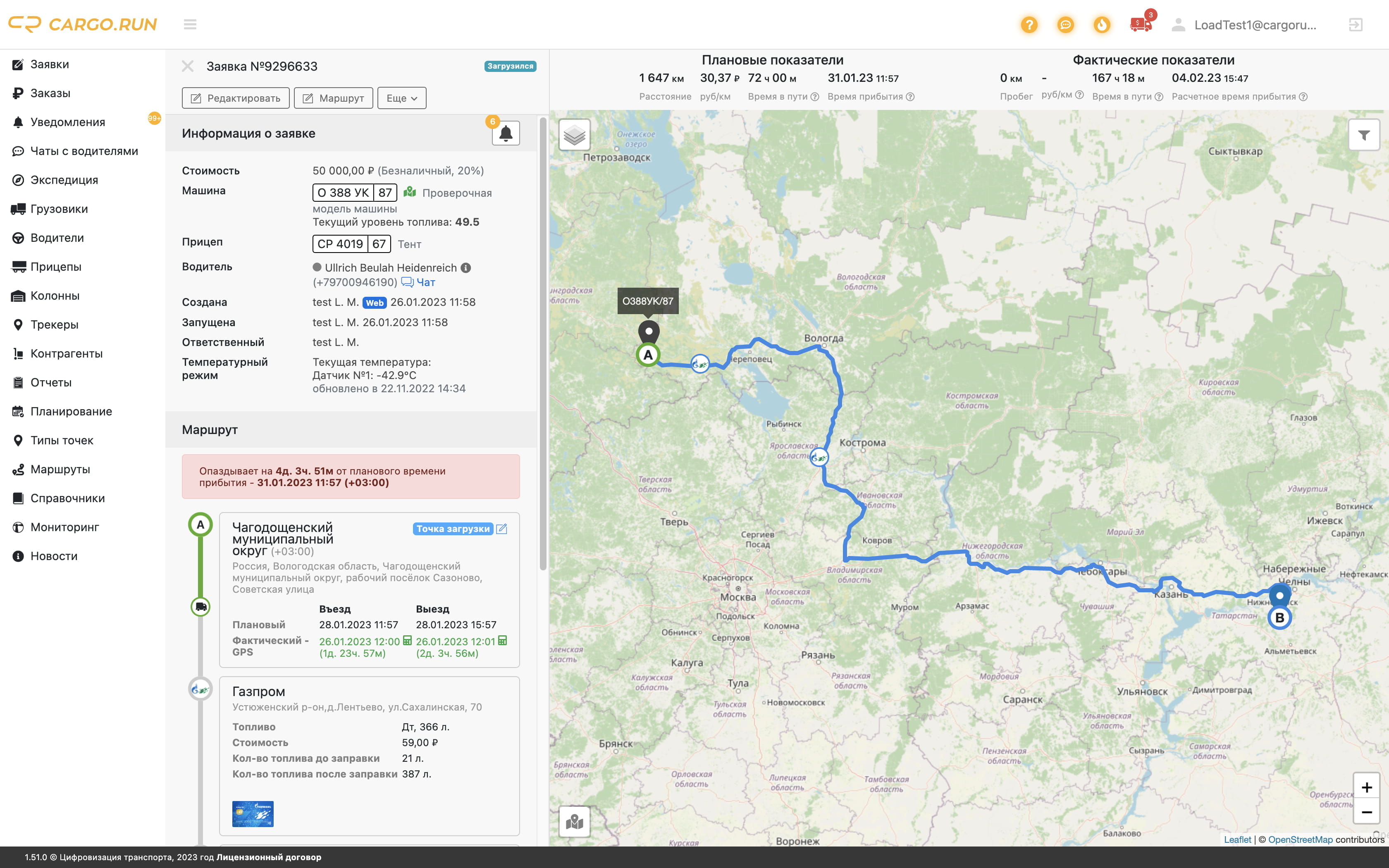Open user account LoadTest1@cargoru...
Viewport: 1389px width, 868px height.
1244,25
